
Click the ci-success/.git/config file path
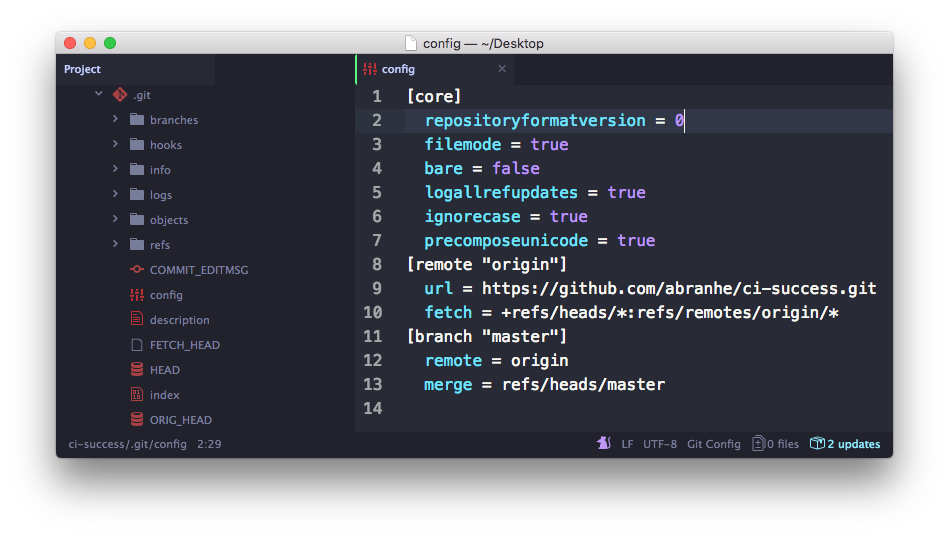pyautogui.click(x=127, y=444)
